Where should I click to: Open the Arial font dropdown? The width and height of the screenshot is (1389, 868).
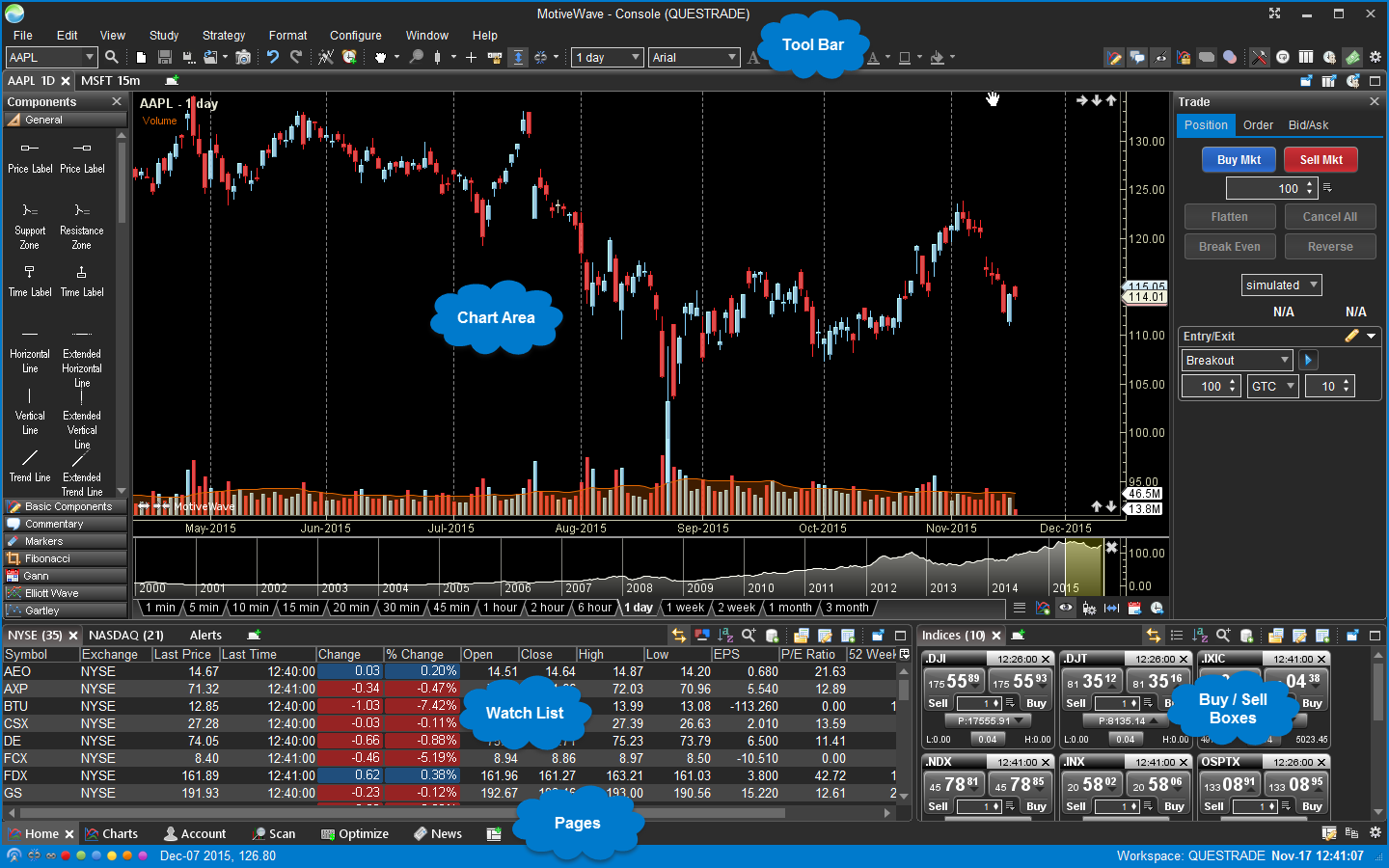point(694,57)
